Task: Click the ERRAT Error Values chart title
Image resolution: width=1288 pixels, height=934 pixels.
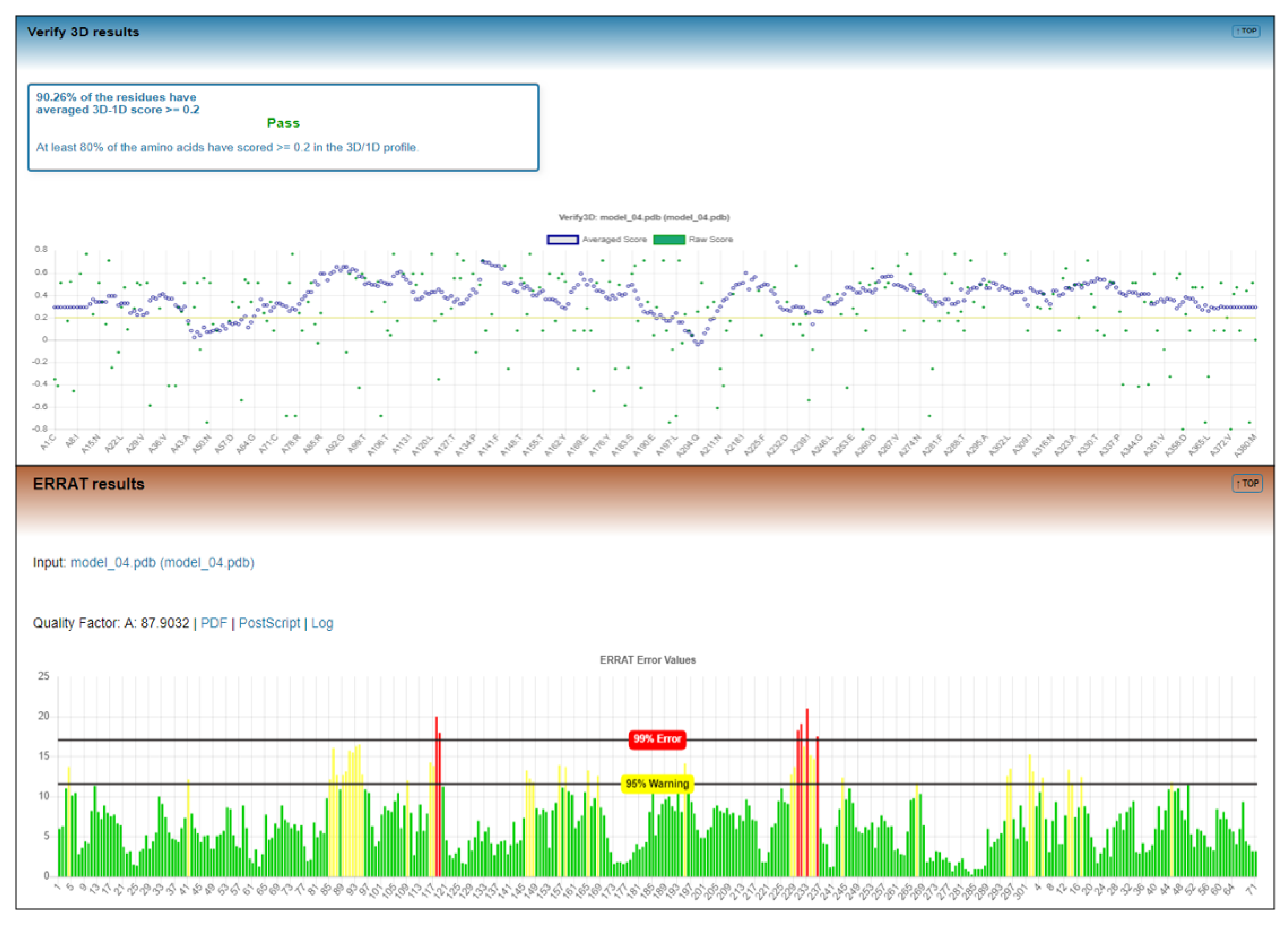Action: pyautogui.click(x=647, y=660)
